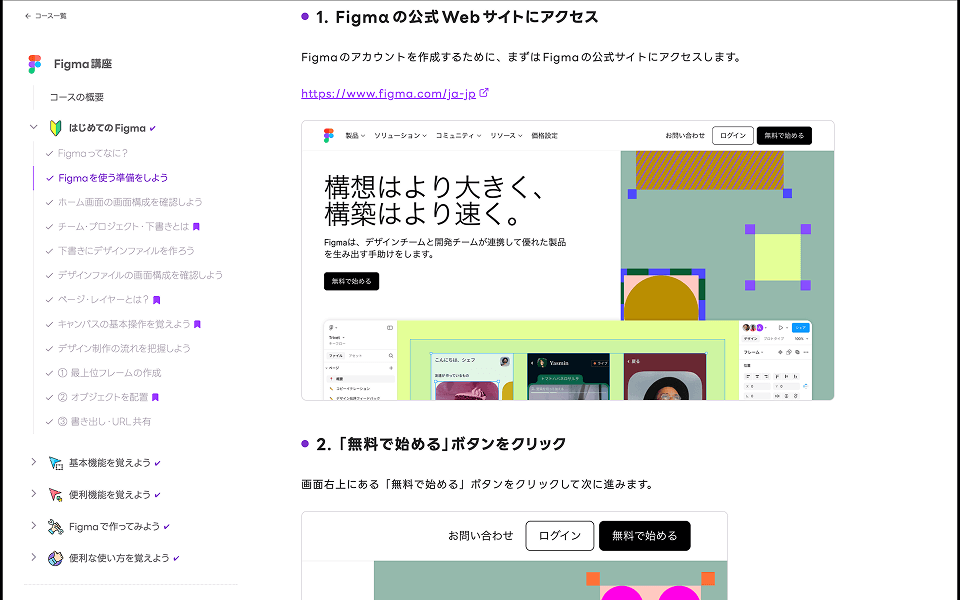This screenshot has width=960, height=600.
Task: Click the tools icon beside Figmaで作ってみよう
Action: click(x=56, y=526)
